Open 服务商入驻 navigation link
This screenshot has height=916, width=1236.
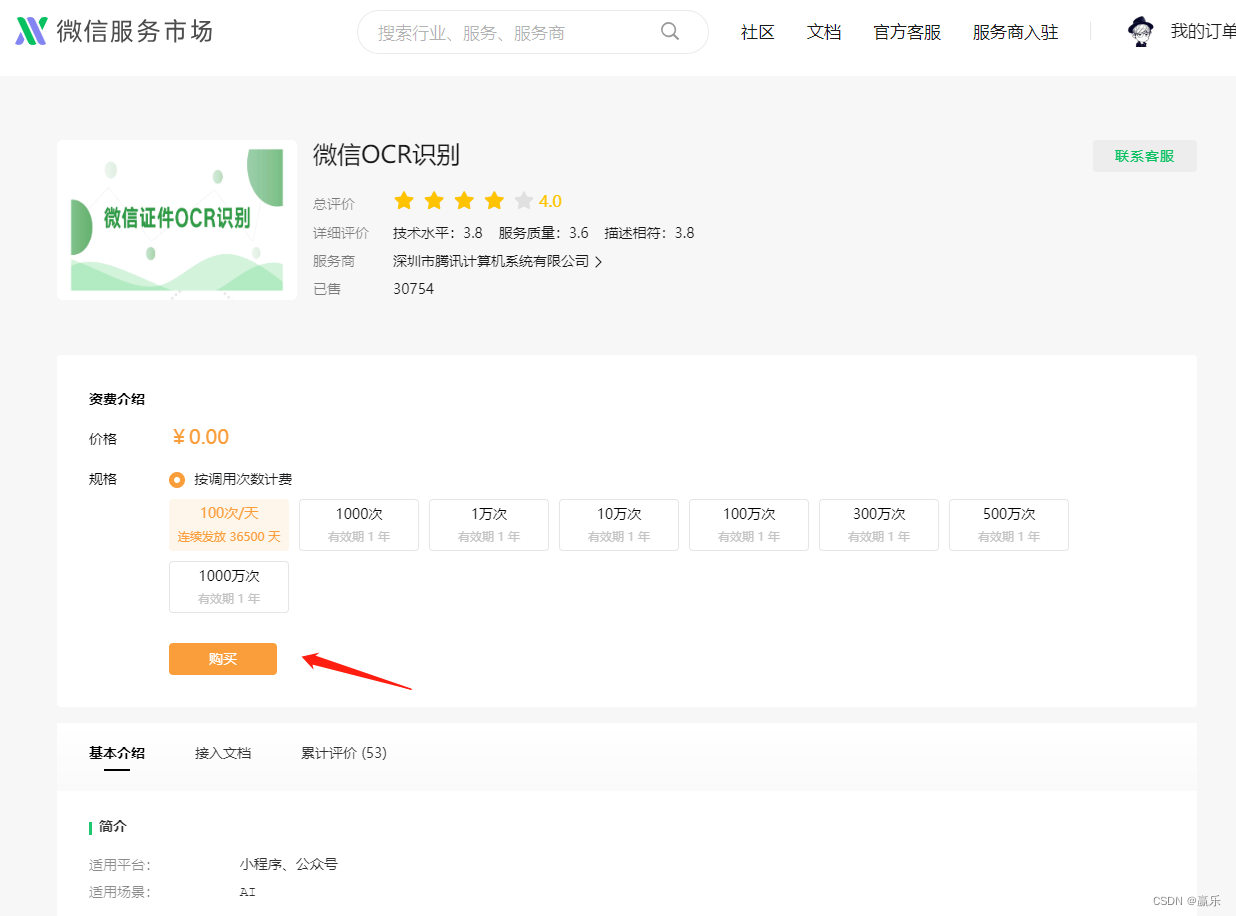coord(1015,32)
